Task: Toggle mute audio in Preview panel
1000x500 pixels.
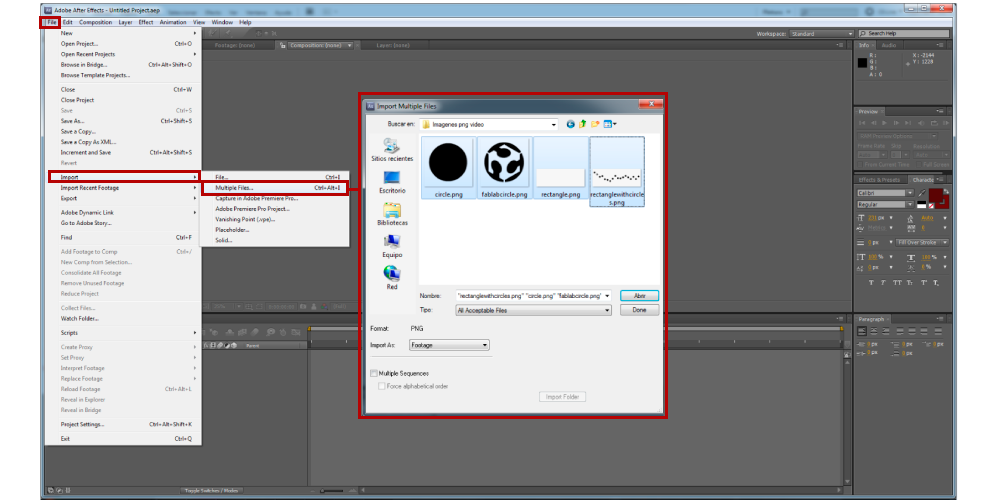Action: pos(921,123)
